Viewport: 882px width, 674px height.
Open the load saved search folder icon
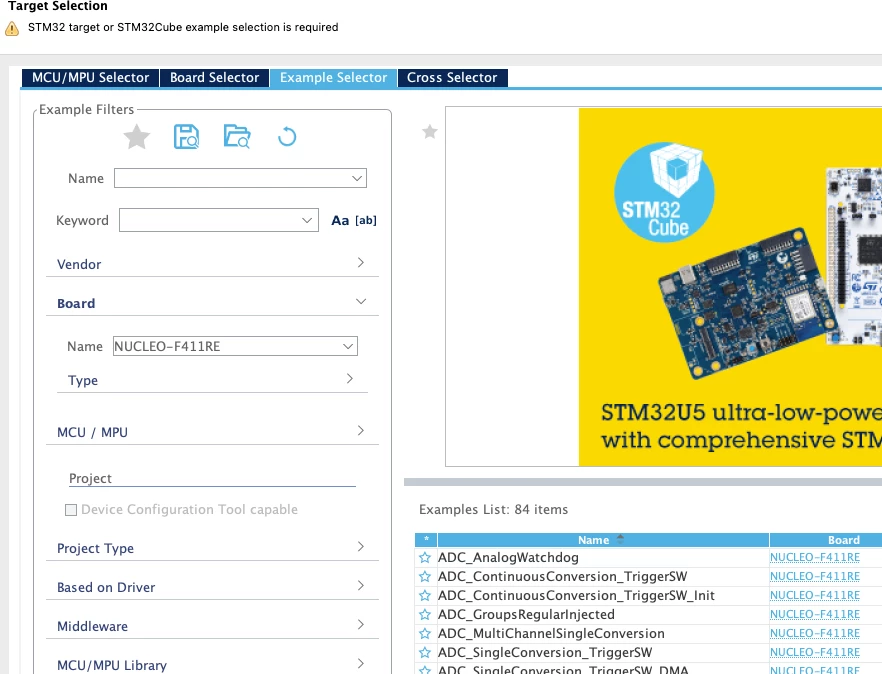point(237,137)
